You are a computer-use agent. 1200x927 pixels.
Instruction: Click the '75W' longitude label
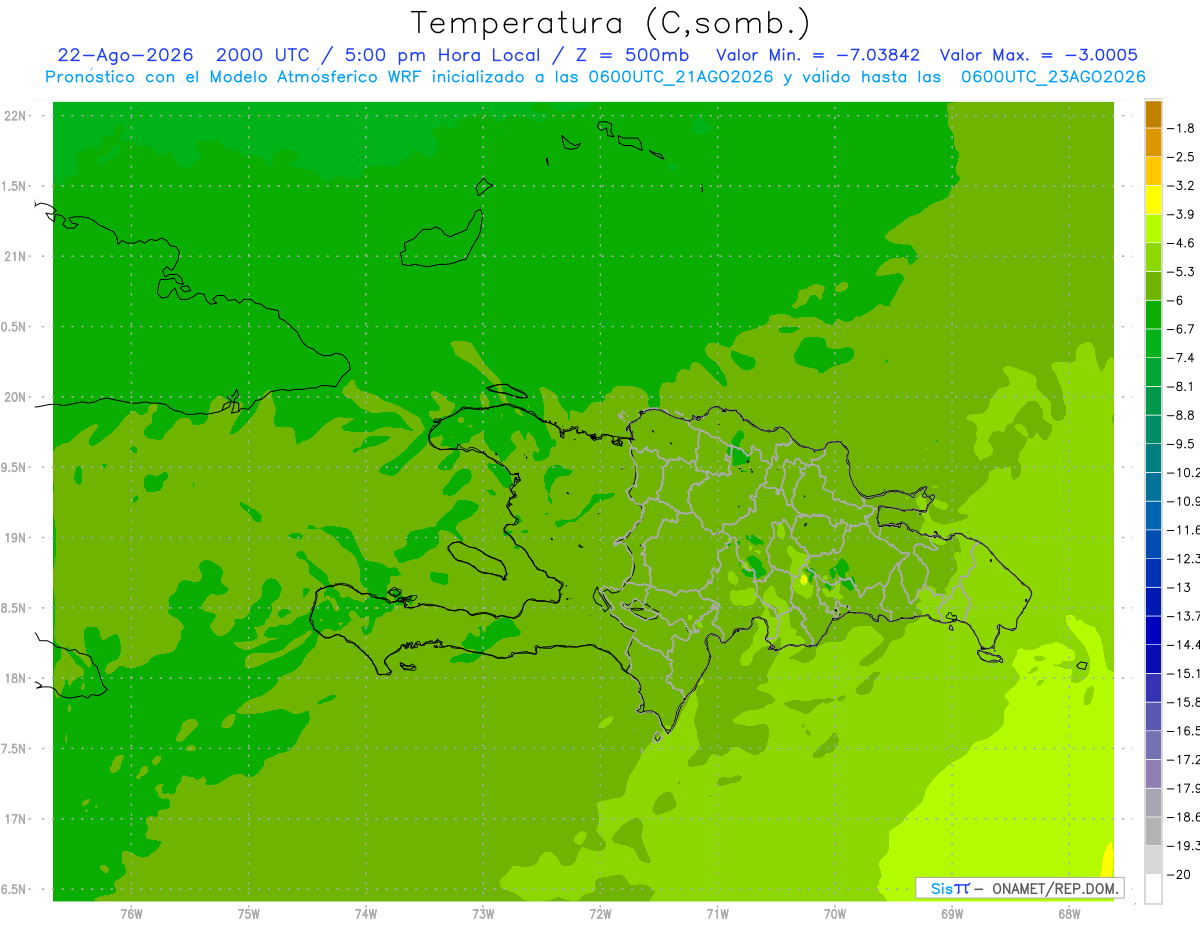[249, 914]
